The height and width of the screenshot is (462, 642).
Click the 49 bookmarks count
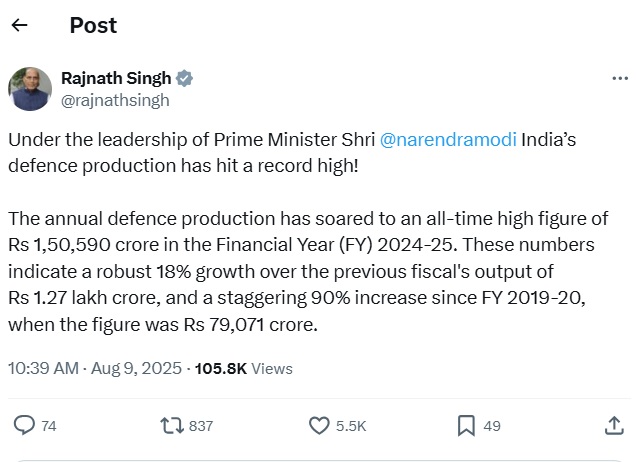(492, 426)
